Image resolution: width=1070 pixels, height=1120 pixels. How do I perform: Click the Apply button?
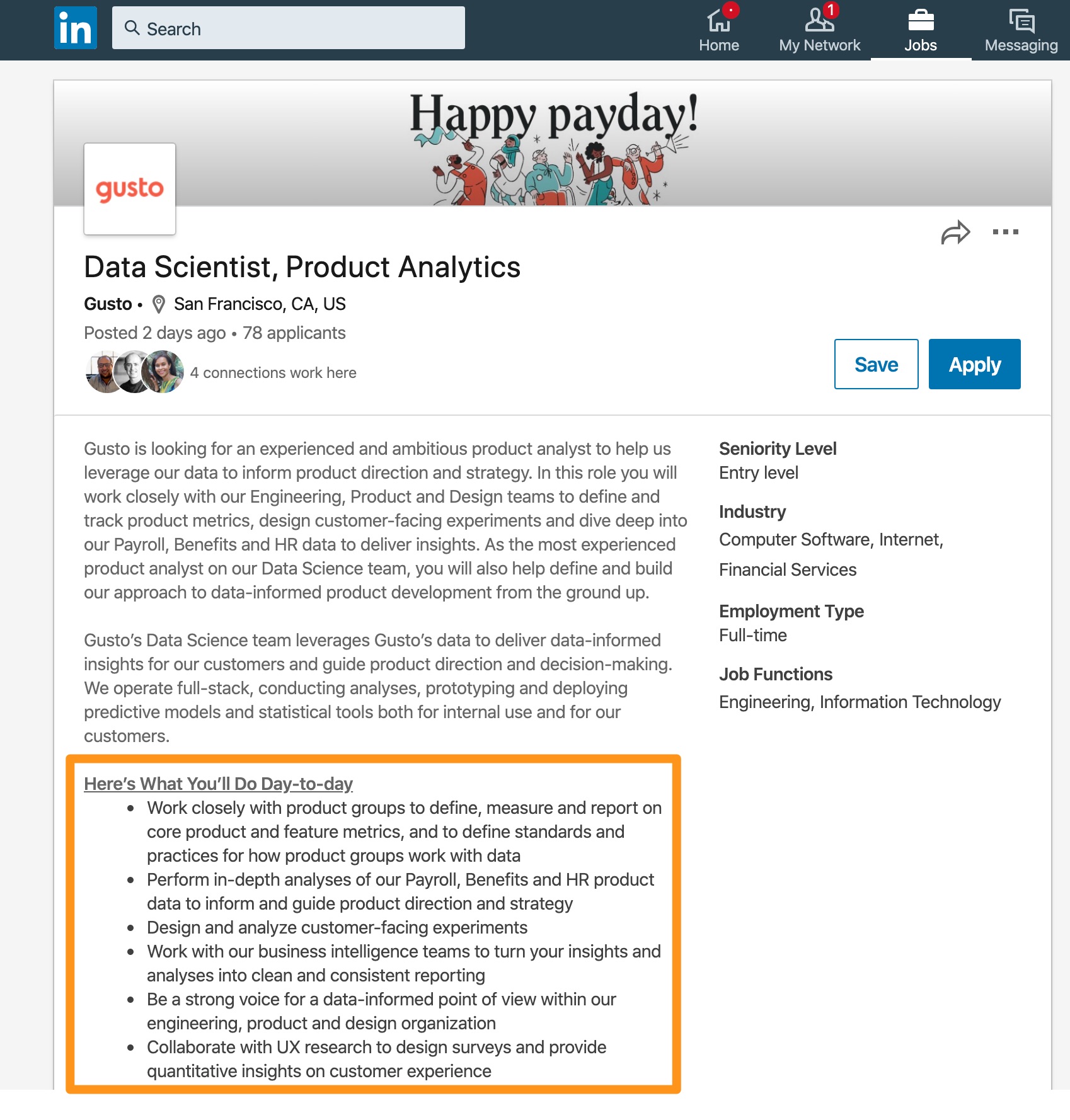974,364
